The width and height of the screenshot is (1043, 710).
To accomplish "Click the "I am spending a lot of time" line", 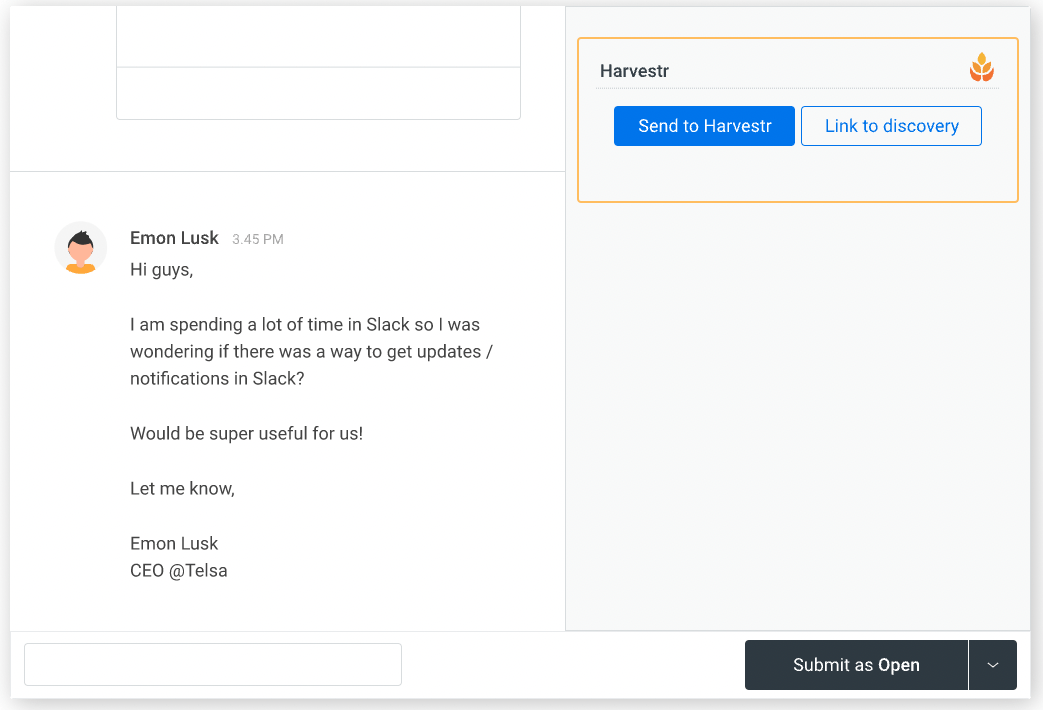I will tap(305, 325).
